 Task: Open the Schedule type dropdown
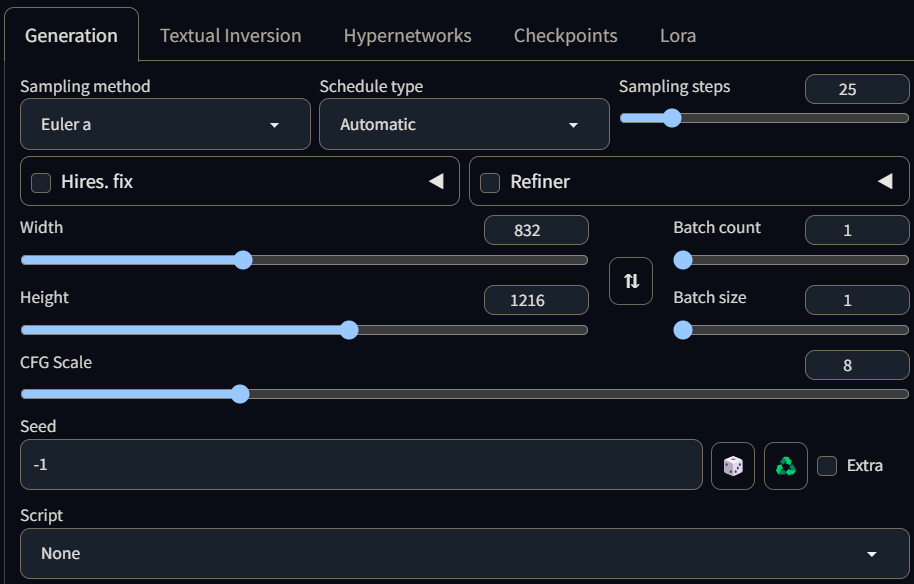(x=464, y=125)
